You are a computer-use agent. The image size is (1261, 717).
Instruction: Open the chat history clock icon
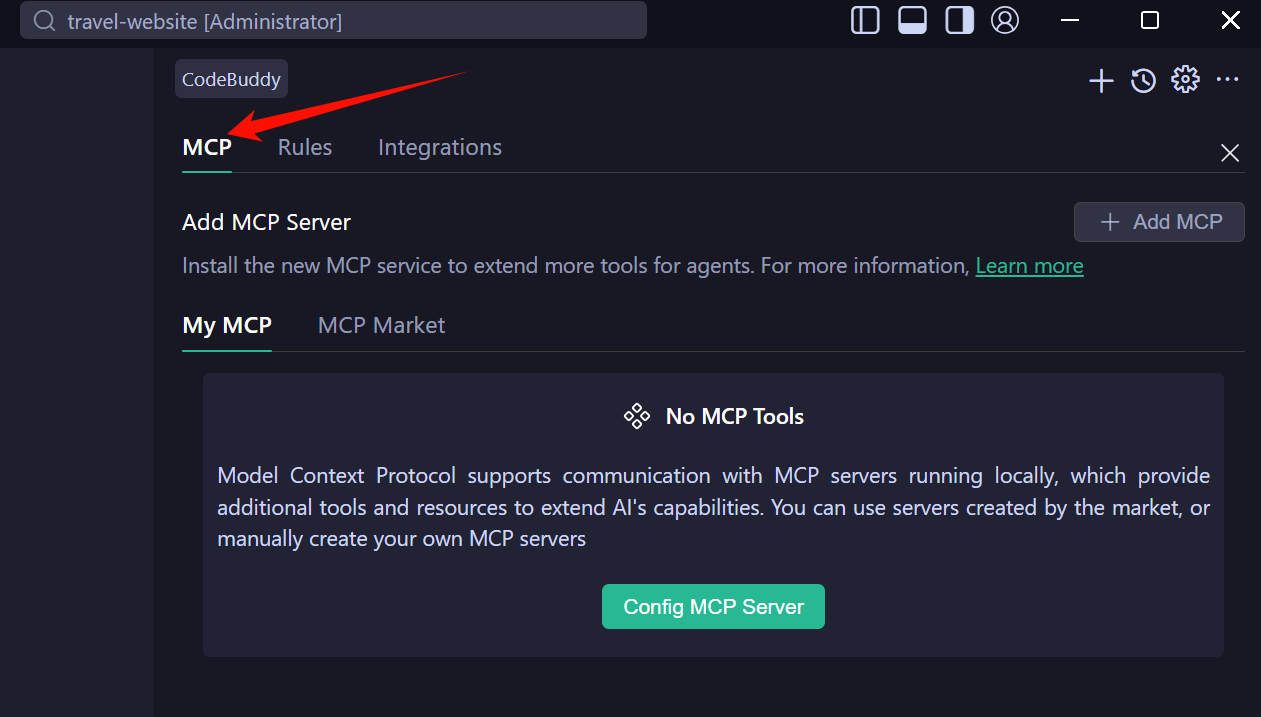tap(1143, 81)
